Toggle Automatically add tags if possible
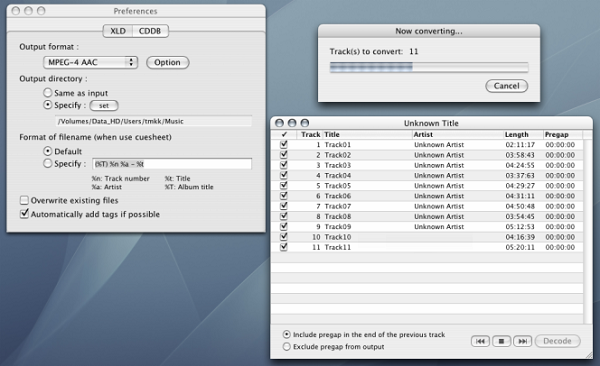600x366 pixels. (24, 214)
